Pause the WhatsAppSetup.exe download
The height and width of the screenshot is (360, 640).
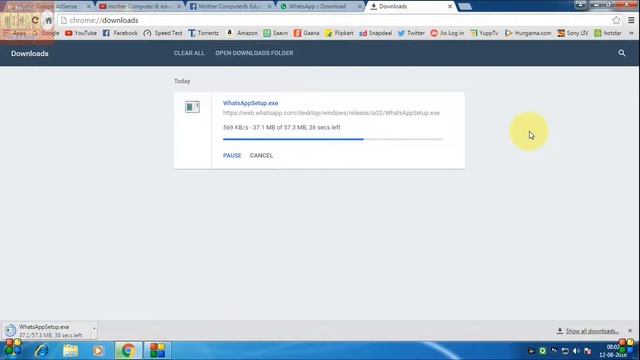[x=232, y=156]
